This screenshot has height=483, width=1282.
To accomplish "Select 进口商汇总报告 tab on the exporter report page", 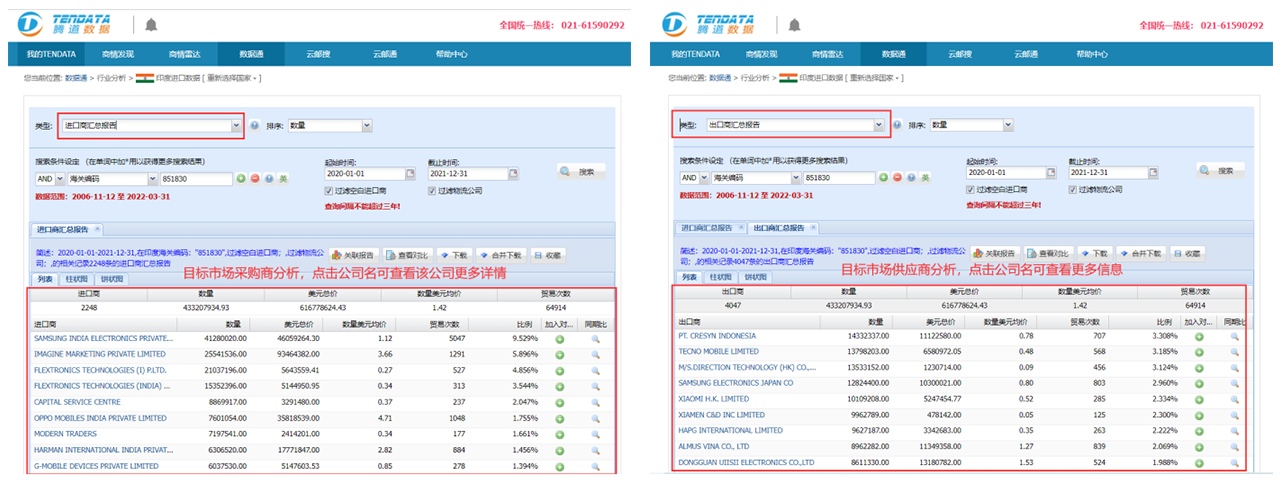I will (708, 229).
